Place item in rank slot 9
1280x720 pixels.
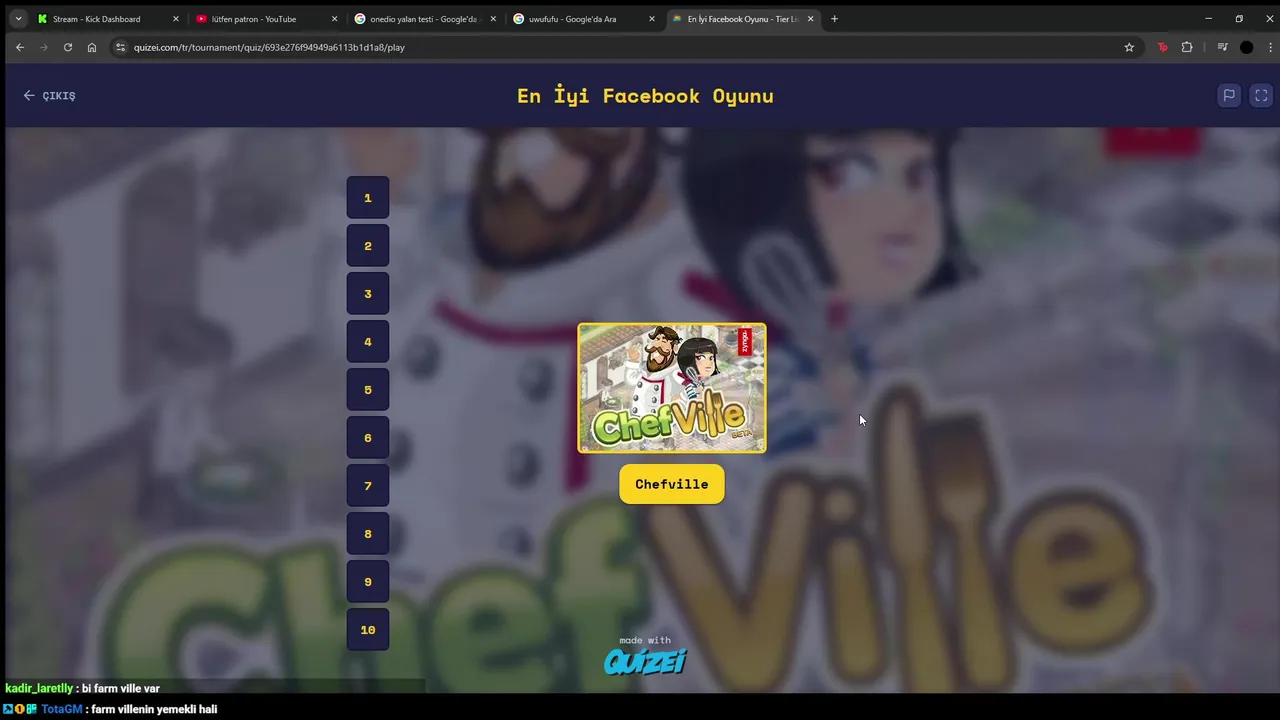tap(368, 582)
